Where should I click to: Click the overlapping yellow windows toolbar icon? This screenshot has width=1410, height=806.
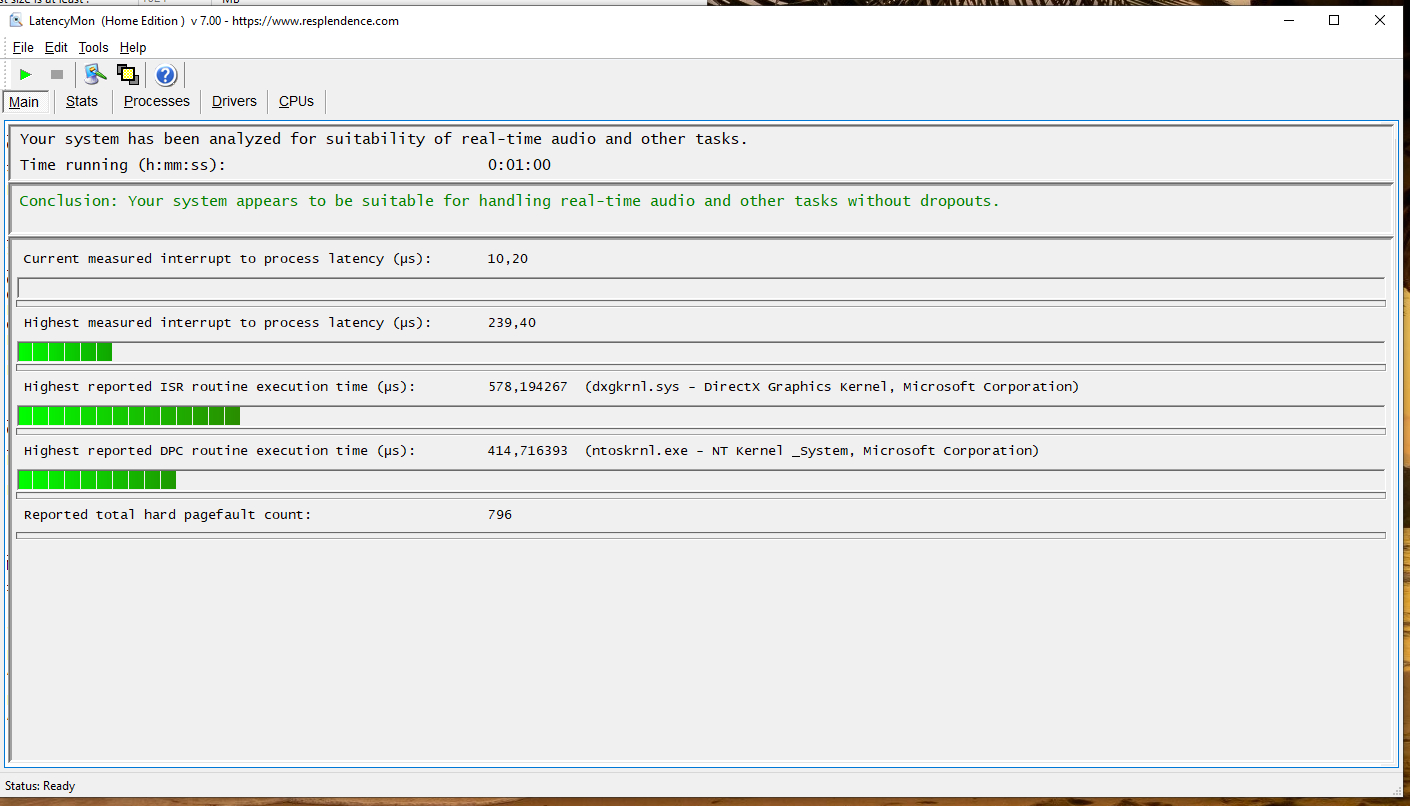point(127,75)
